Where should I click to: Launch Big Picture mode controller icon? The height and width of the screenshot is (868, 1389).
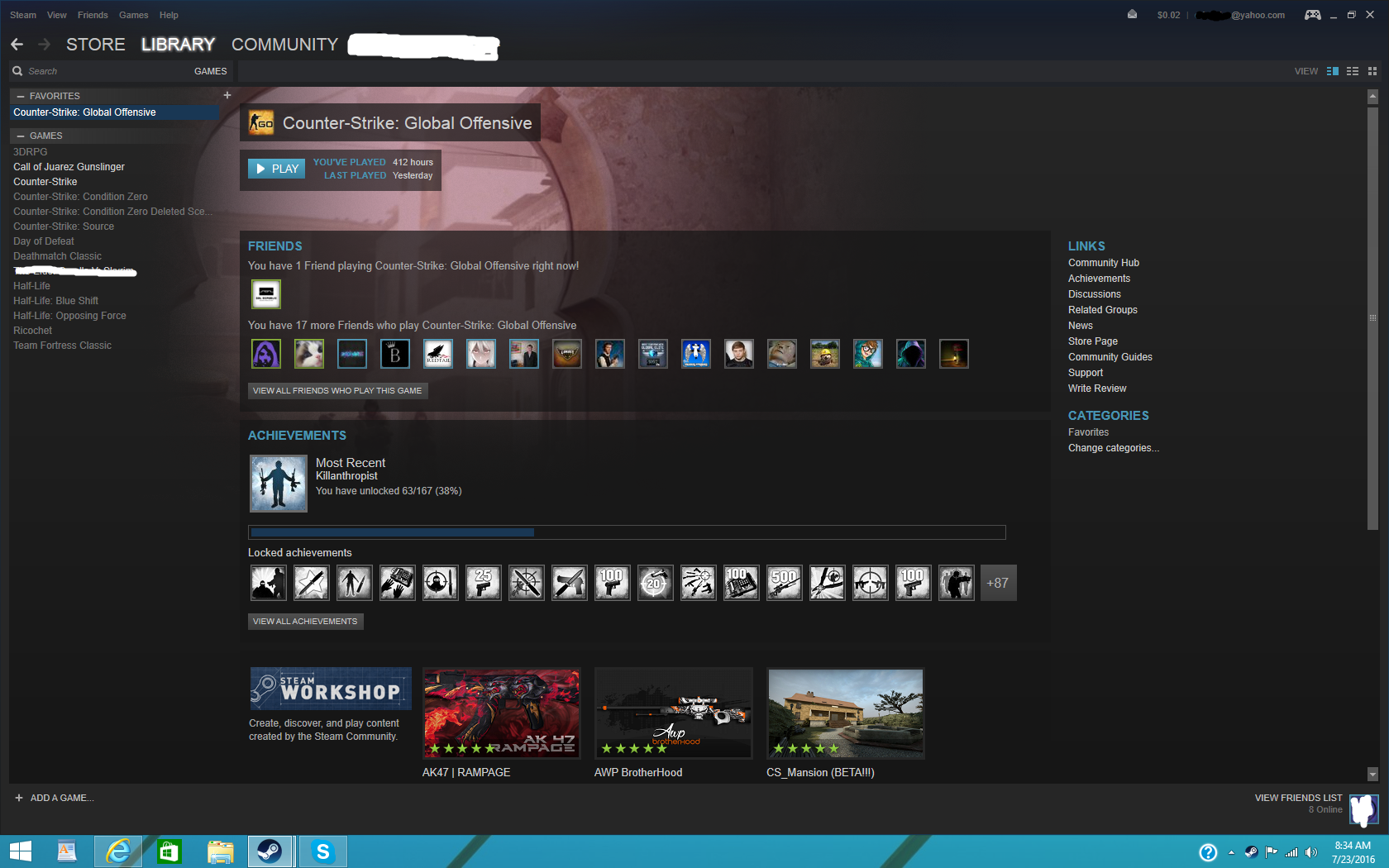point(1312,15)
